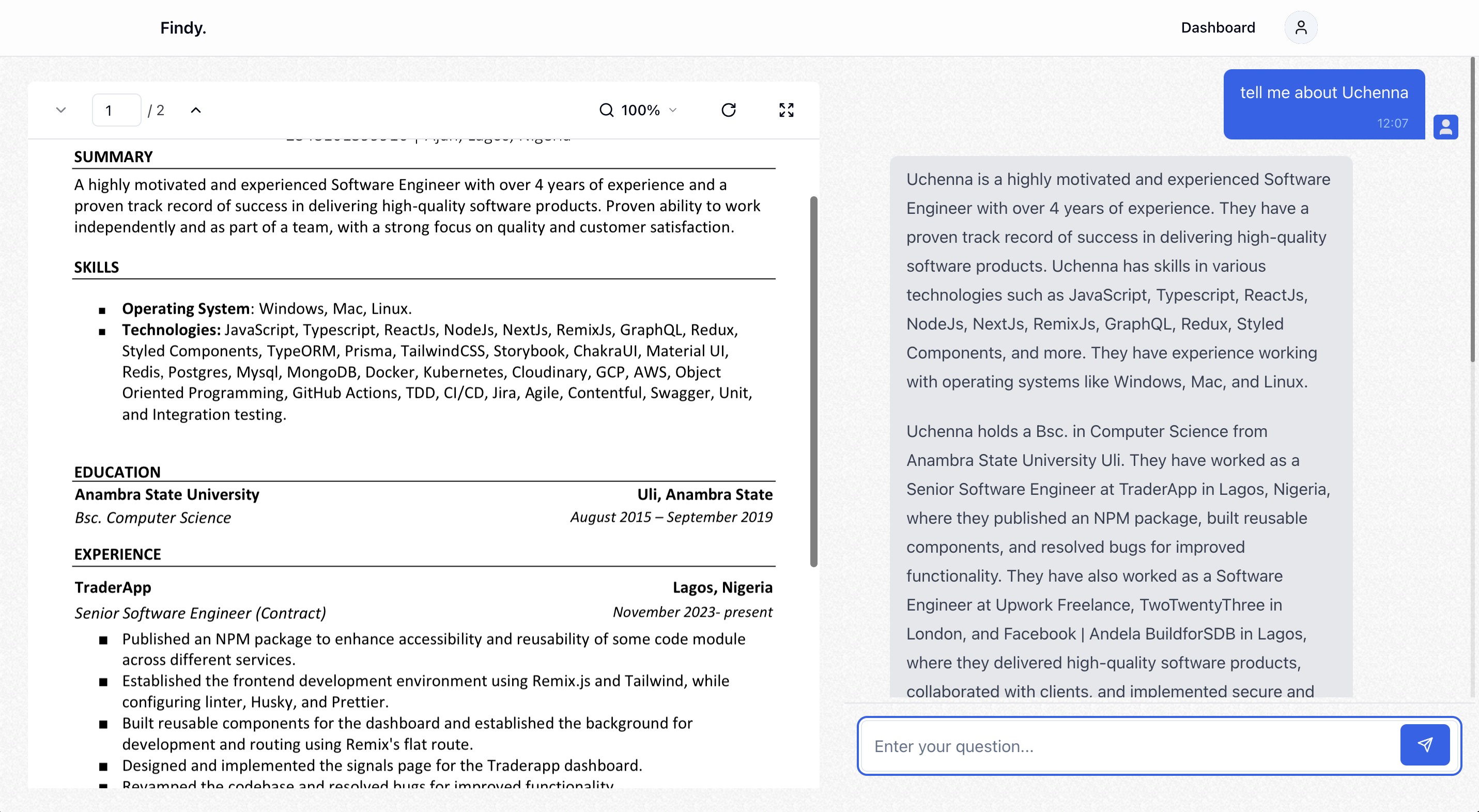The image size is (1479, 812).
Task: Go to next PDF page with down chevron
Action: 61,110
